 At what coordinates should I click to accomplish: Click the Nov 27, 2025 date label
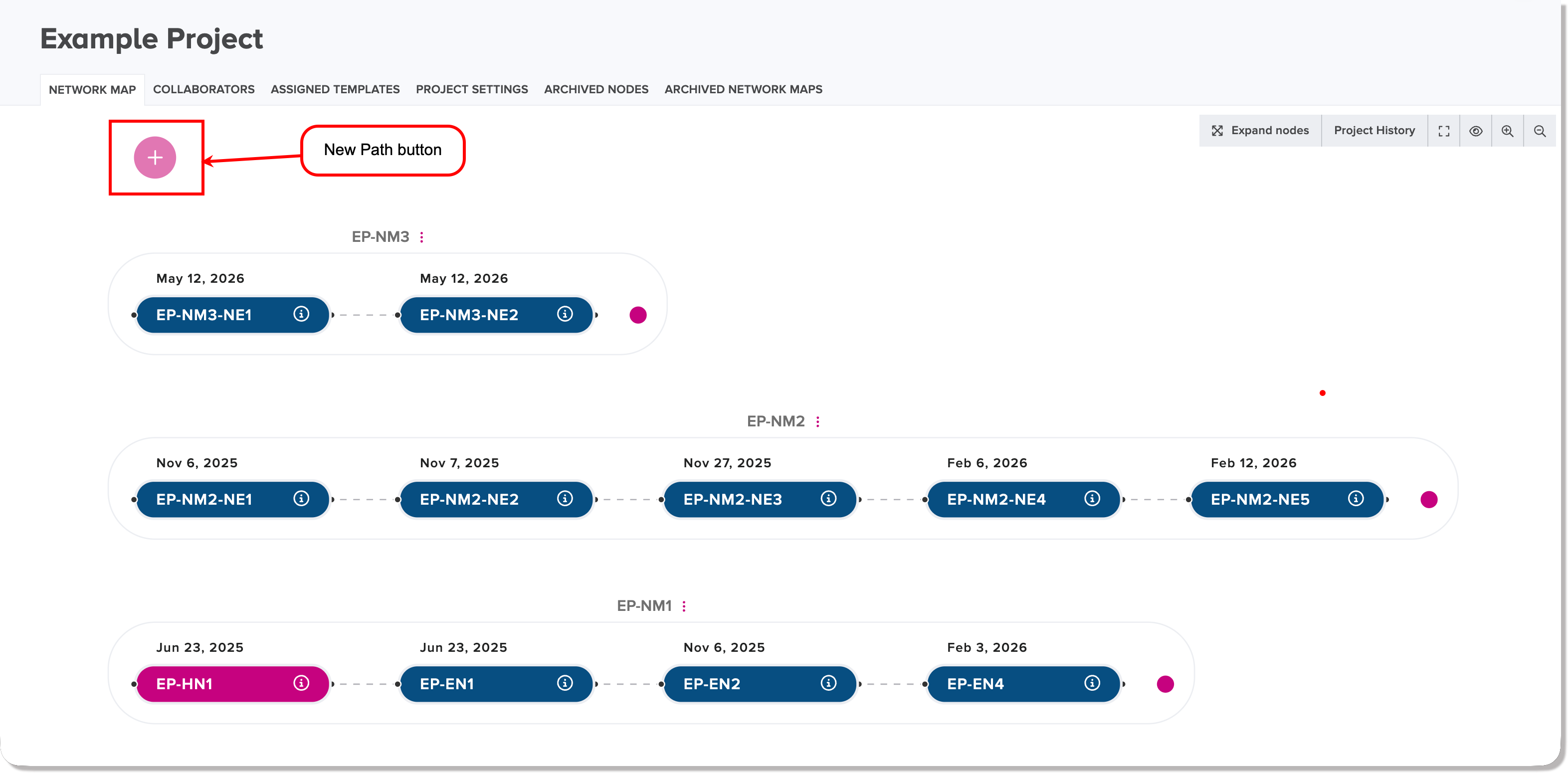tap(727, 463)
